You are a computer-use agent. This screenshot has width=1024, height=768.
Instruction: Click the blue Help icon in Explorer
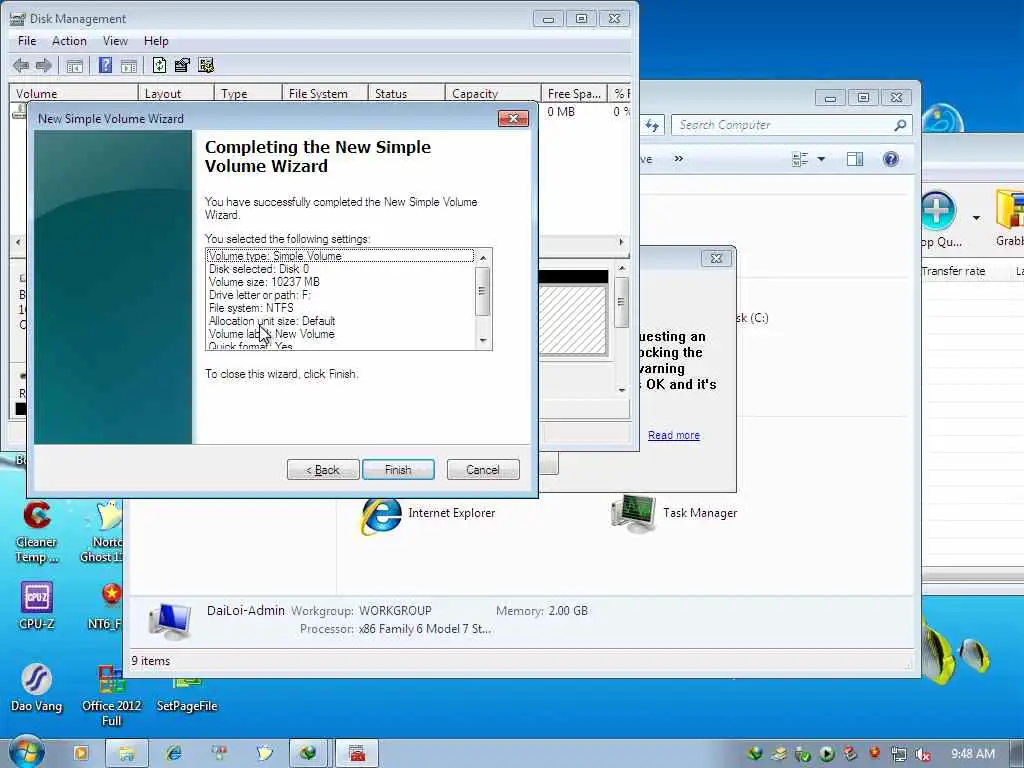click(x=891, y=159)
